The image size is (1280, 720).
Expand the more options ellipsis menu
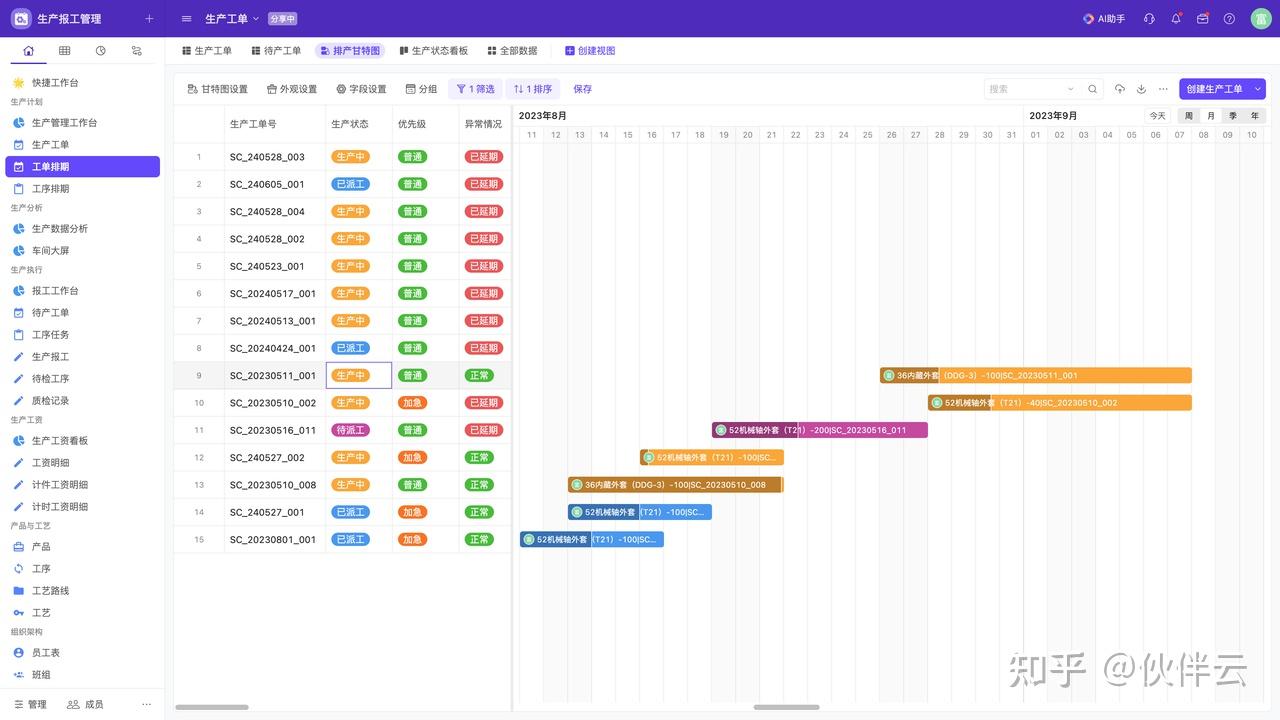point(1163,88)
